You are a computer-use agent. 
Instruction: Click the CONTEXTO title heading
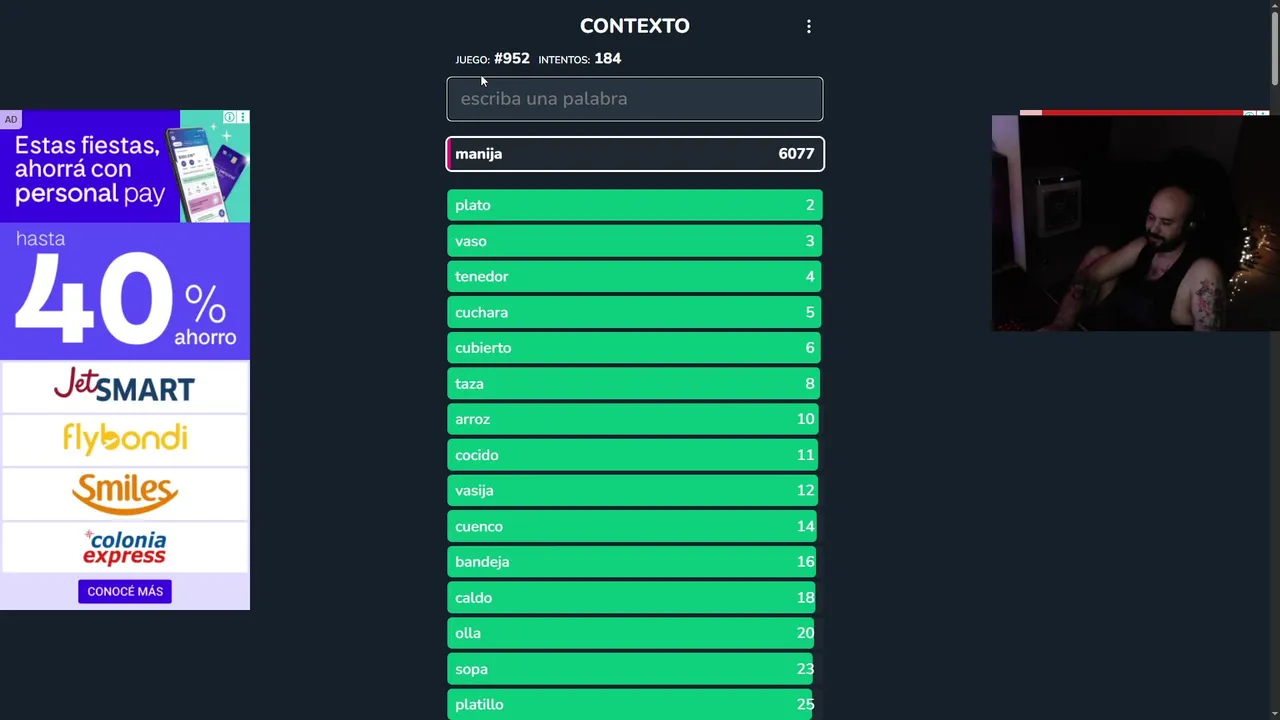(x=634, y=26)
